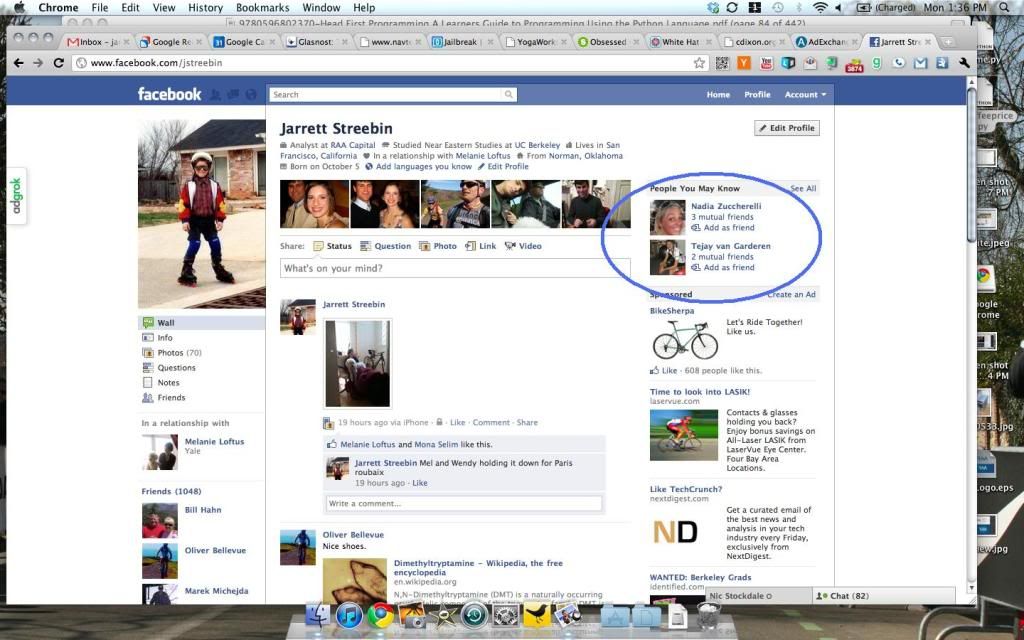Open Chrome icon in the Dock
Image resolution: width=1024 pixels, height=640 pixels.
pos(380,616)
